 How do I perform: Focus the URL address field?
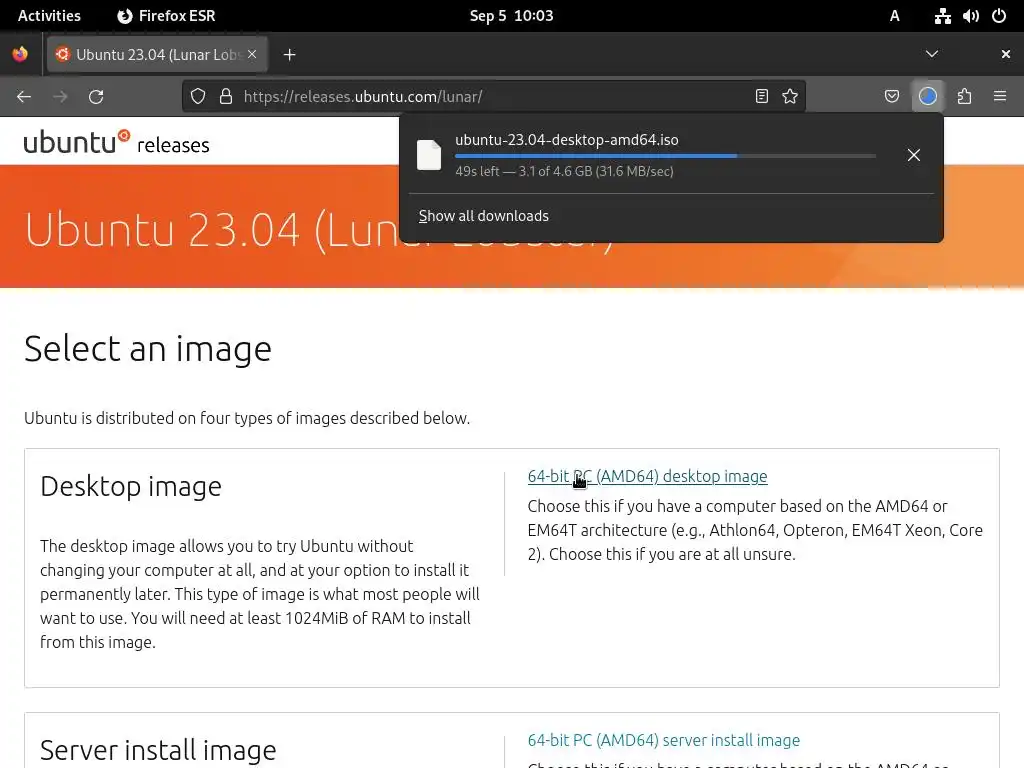(496, 97)
